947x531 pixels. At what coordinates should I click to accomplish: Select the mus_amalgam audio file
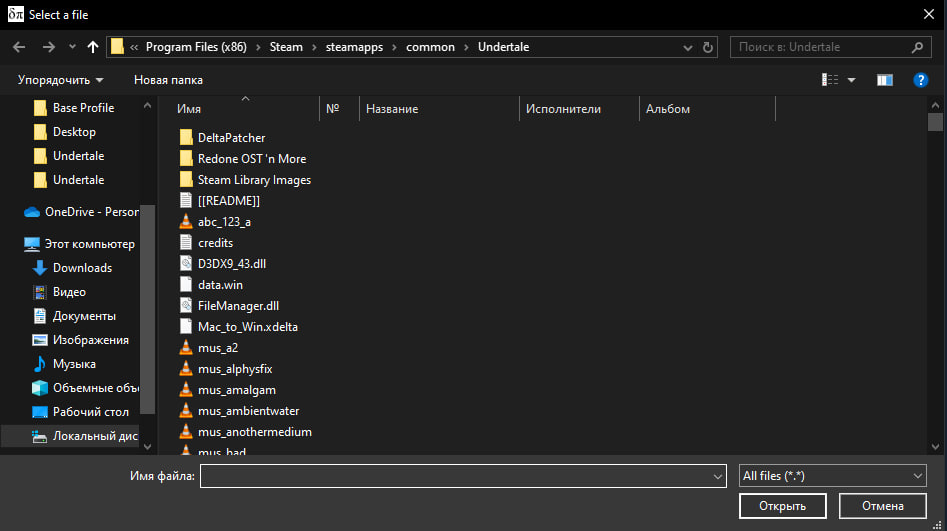(x=228, y=390)
